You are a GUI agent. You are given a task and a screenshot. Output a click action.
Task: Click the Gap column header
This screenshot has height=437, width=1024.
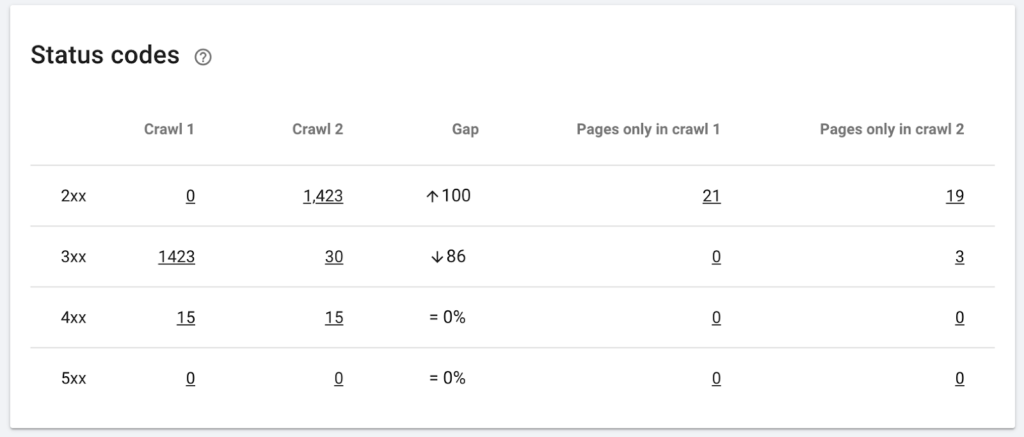coord(465,129)
